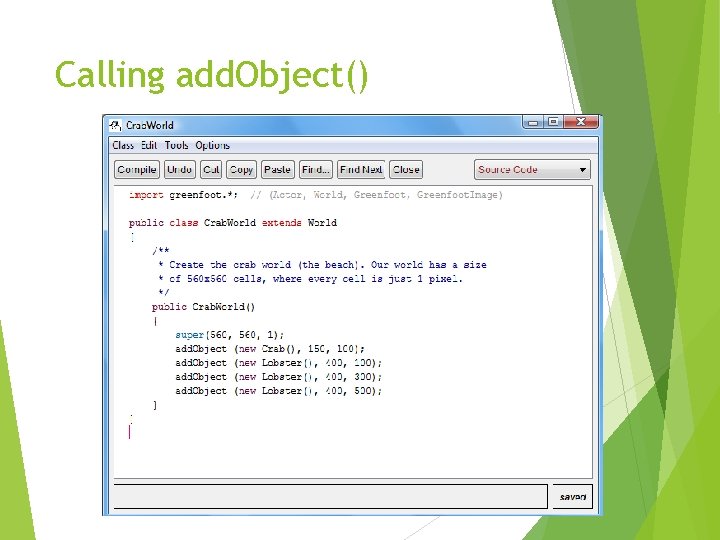Click the Cut button

point(211,169)
